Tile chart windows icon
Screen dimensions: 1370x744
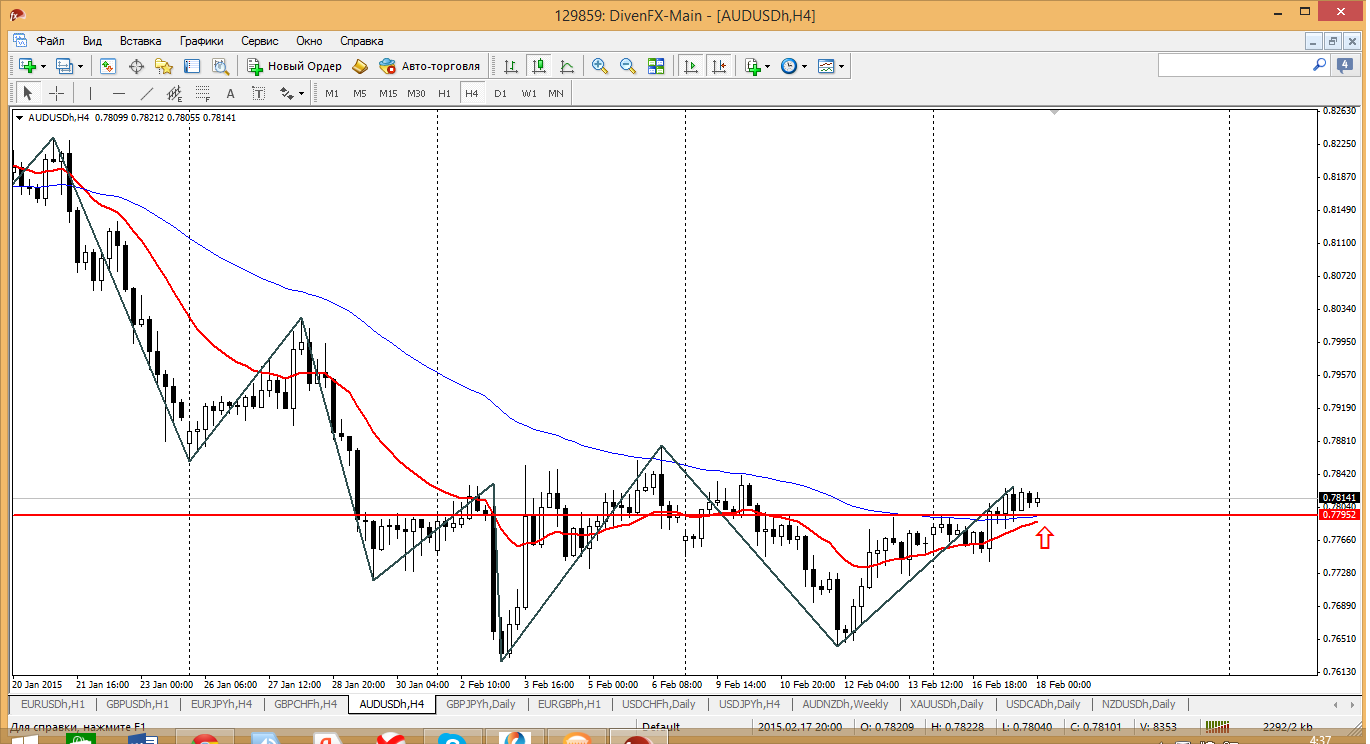click(x=656, y=66)
